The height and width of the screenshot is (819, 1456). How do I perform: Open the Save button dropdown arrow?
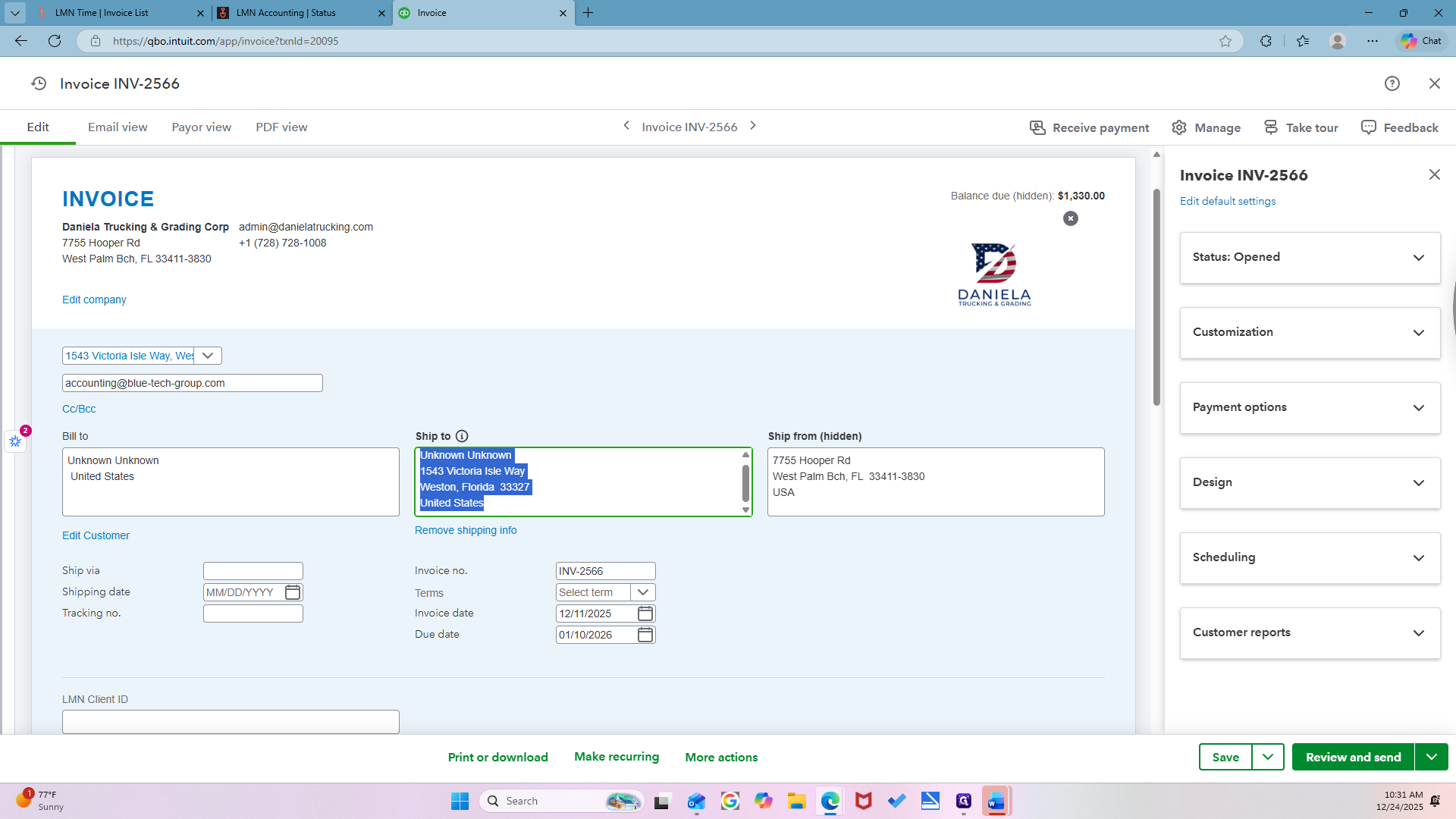click(x=1267, y=757)
